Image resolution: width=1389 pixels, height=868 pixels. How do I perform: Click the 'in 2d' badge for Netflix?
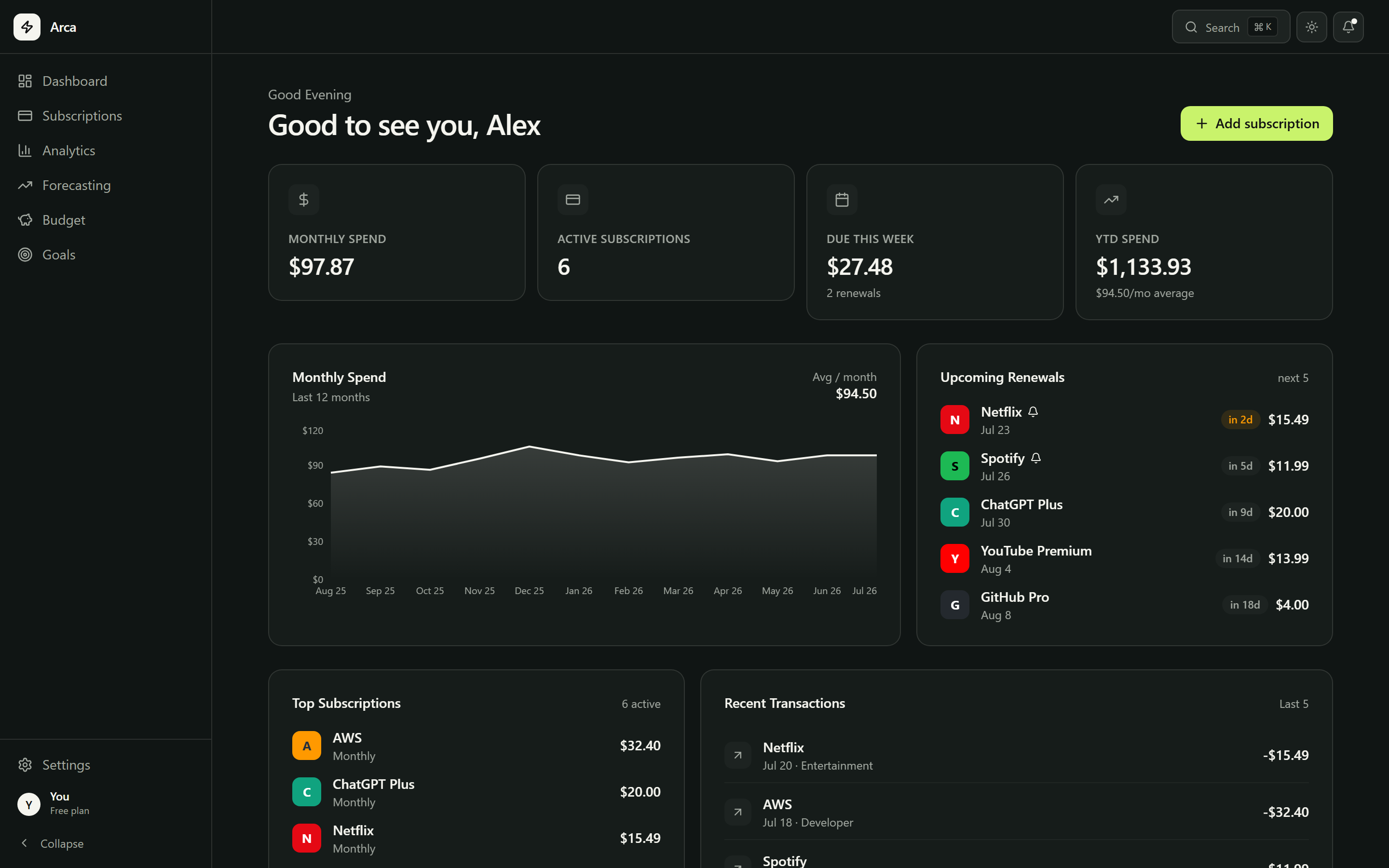[x=1240, y=420]
